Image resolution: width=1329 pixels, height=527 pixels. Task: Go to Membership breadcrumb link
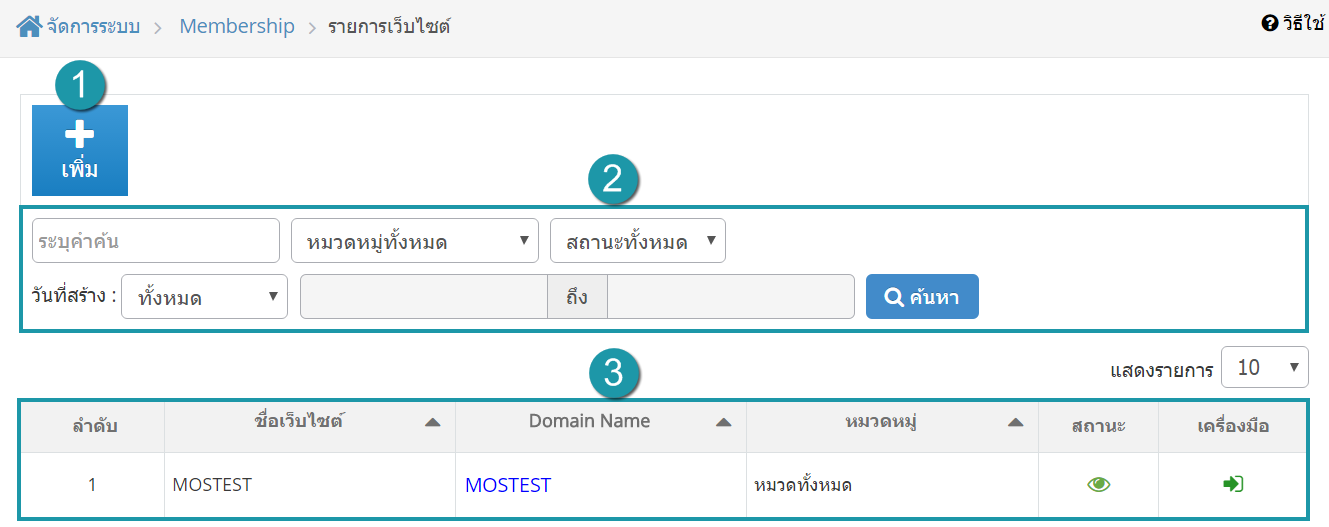point(237,26)
